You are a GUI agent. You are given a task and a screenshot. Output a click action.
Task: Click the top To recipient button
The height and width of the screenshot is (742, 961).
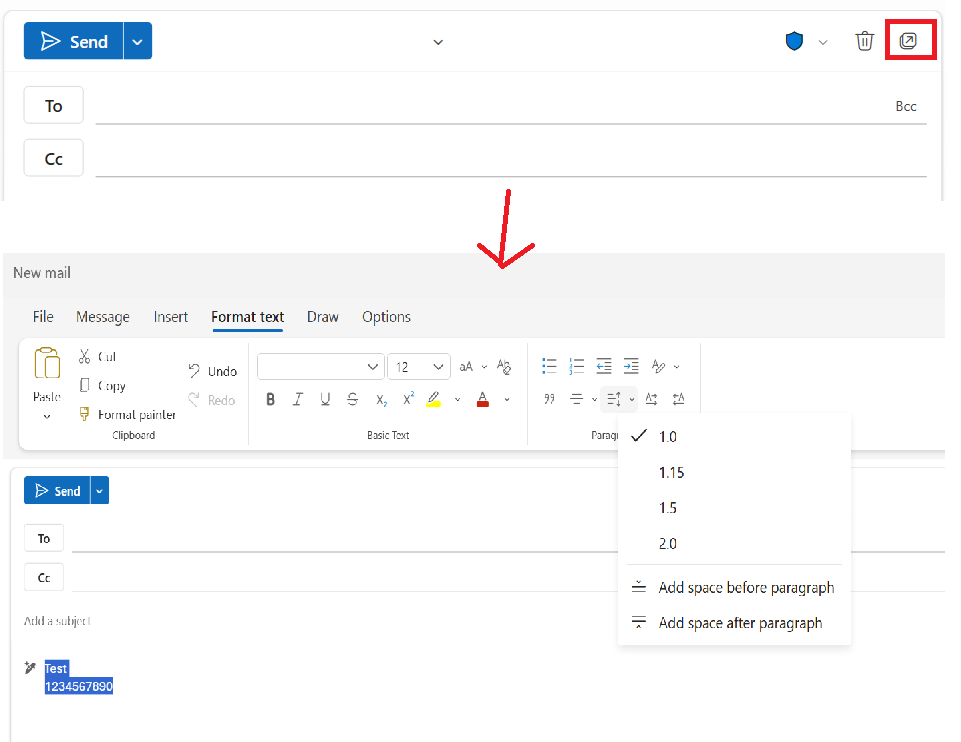click(x=53, y=105)
